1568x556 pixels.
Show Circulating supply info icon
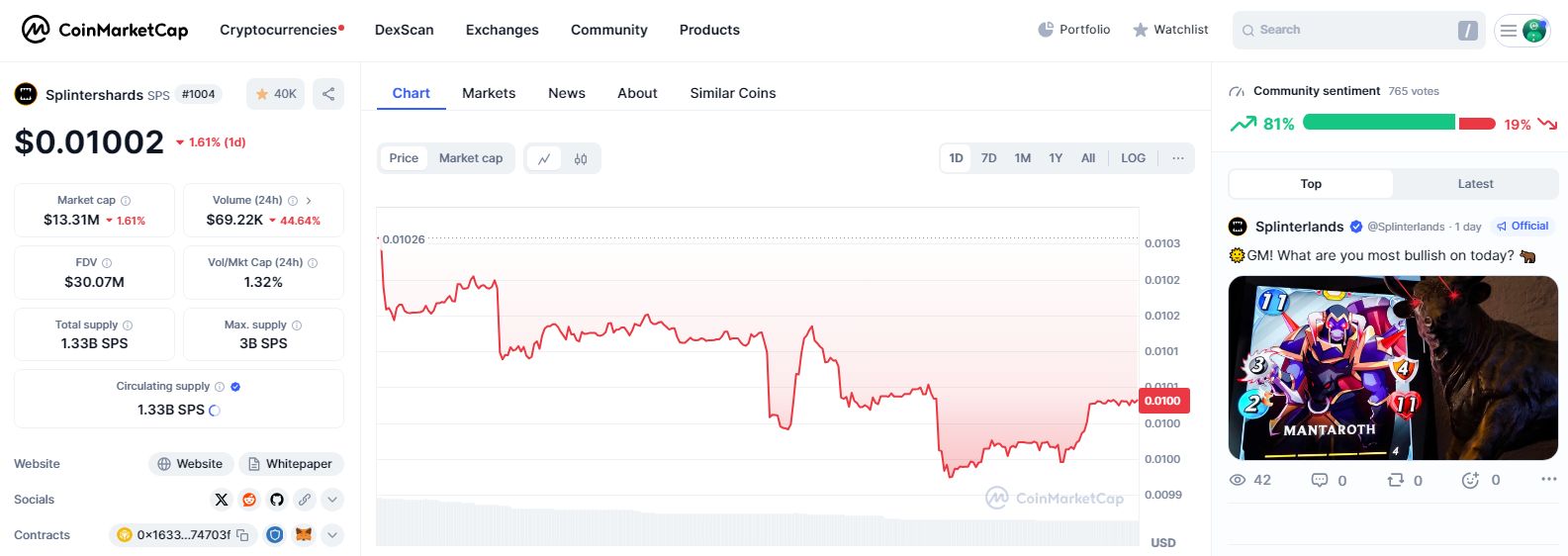point(220,387)
